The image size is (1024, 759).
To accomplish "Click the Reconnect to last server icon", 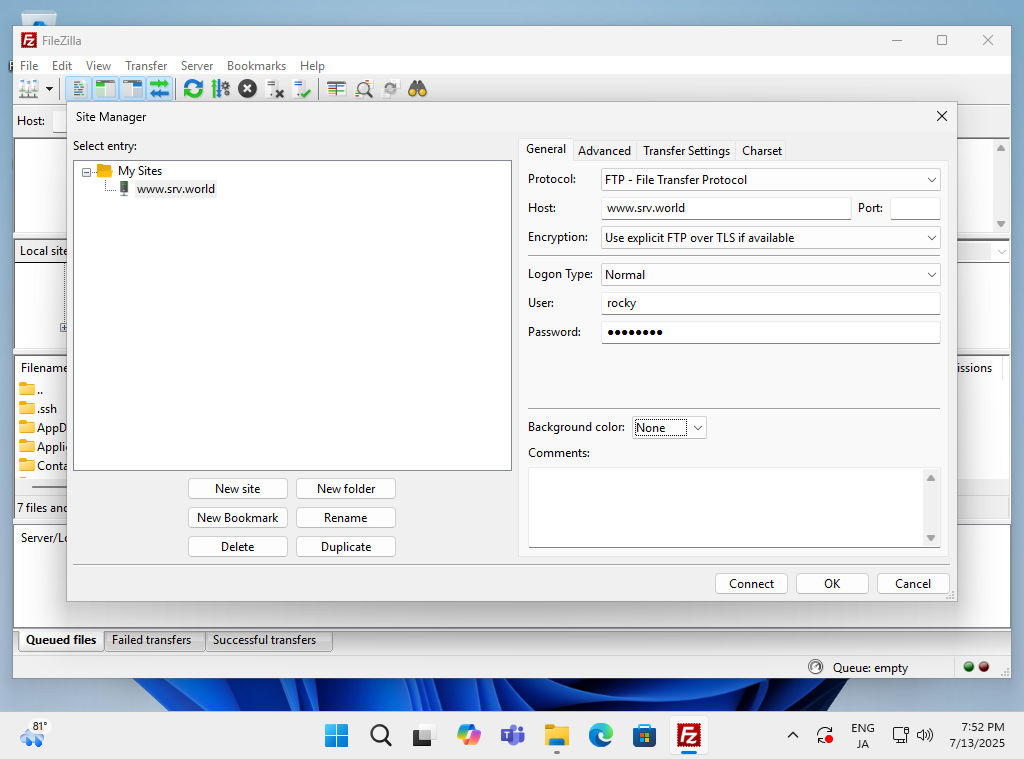I will point(302,89).
